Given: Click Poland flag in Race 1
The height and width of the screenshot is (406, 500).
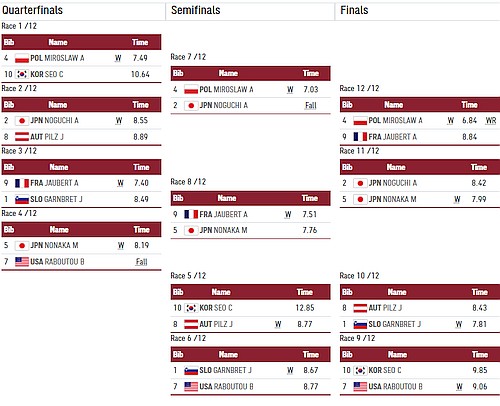Looking at the screenshot, I should tap(22, 58).
